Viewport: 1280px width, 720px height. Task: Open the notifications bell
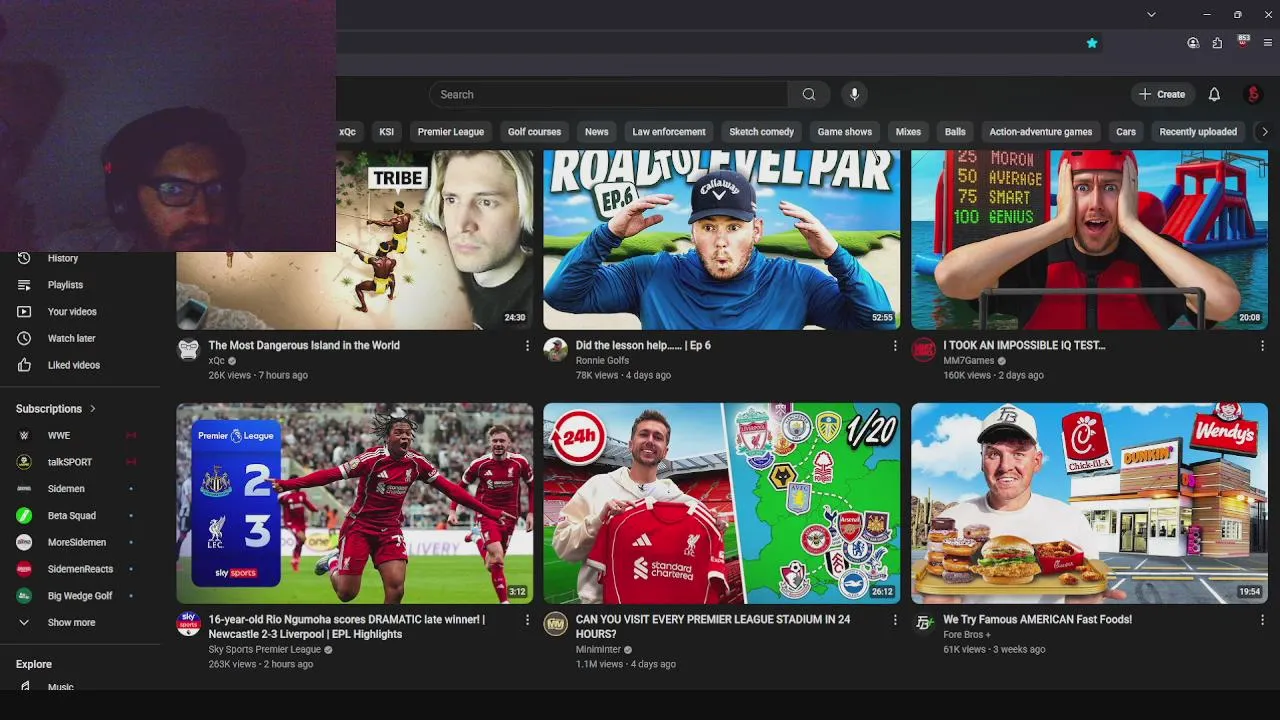(1214, 94)
